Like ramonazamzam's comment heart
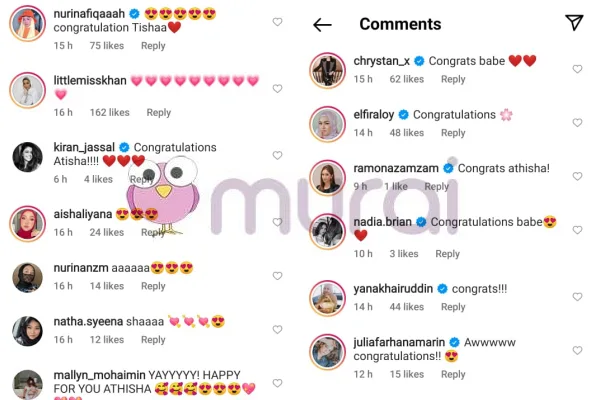This screenshot has height=400, width=600. pyautogui.click(x=577, y=176)
